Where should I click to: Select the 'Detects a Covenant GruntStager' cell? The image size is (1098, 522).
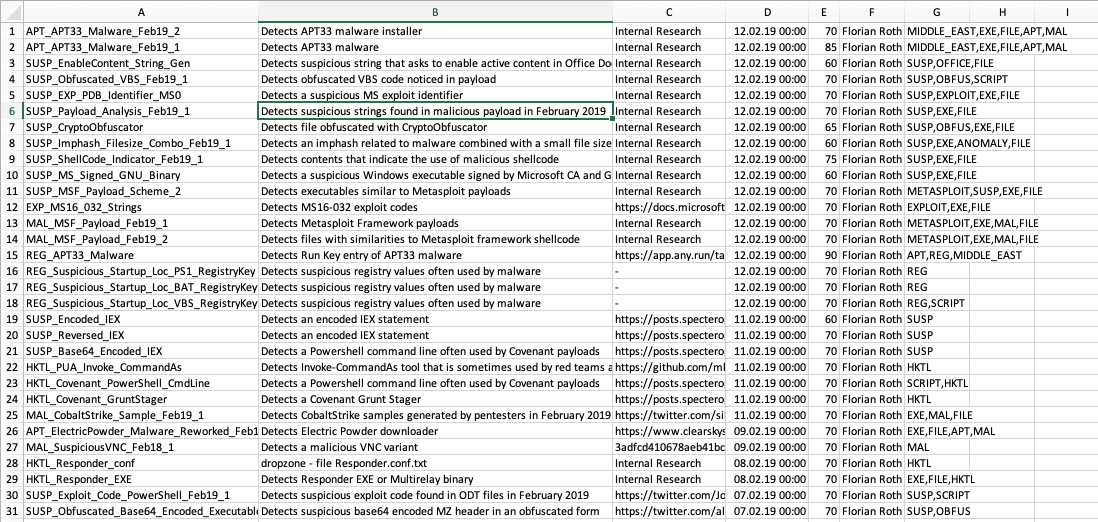435,399
